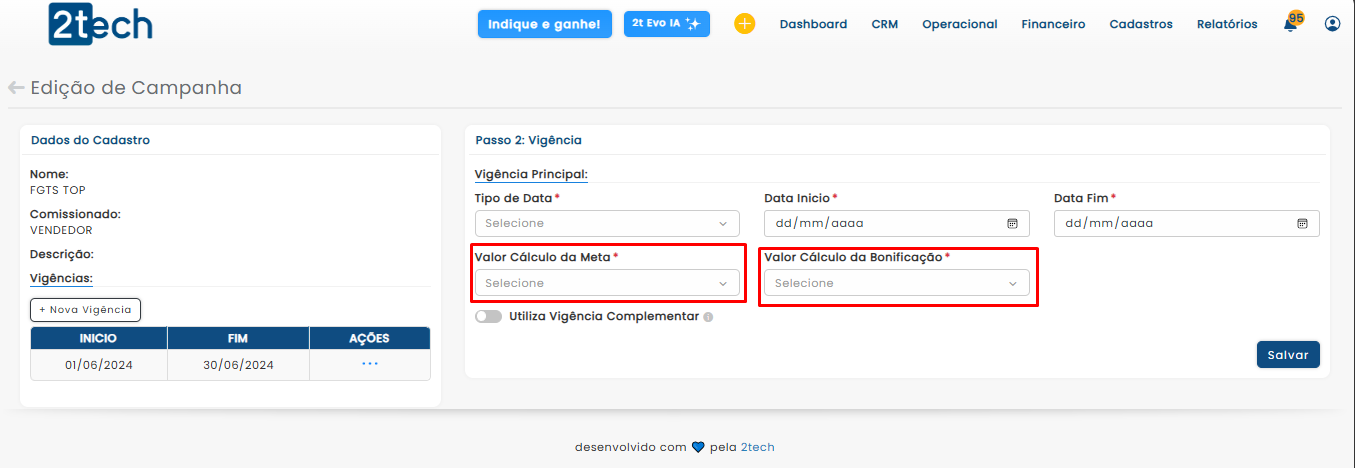This screenshot has width=1355, height=468.
Task: Click the Salvar button
Action: point(1288,355)
